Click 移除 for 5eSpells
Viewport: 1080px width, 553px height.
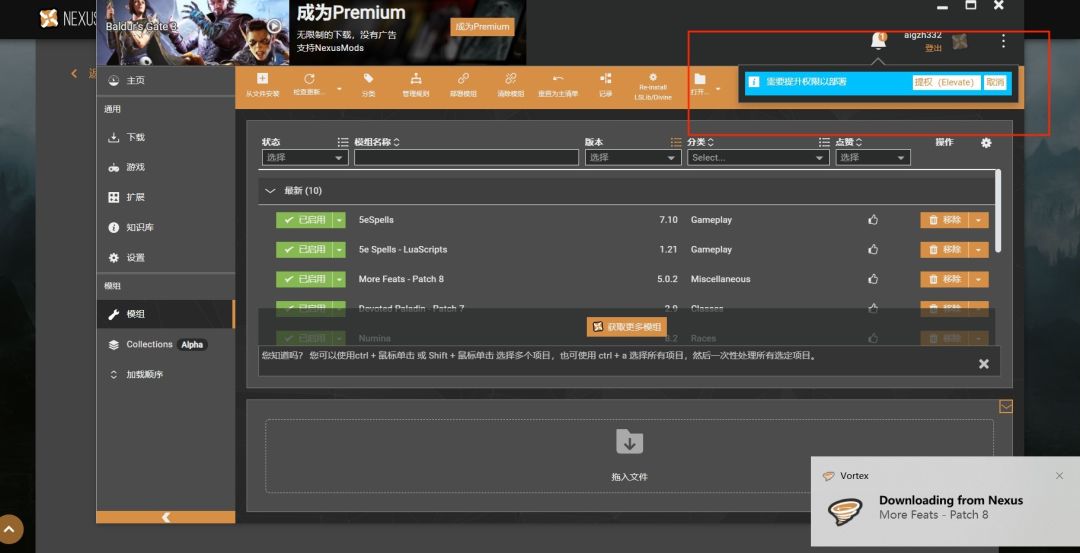click(944, 220)
